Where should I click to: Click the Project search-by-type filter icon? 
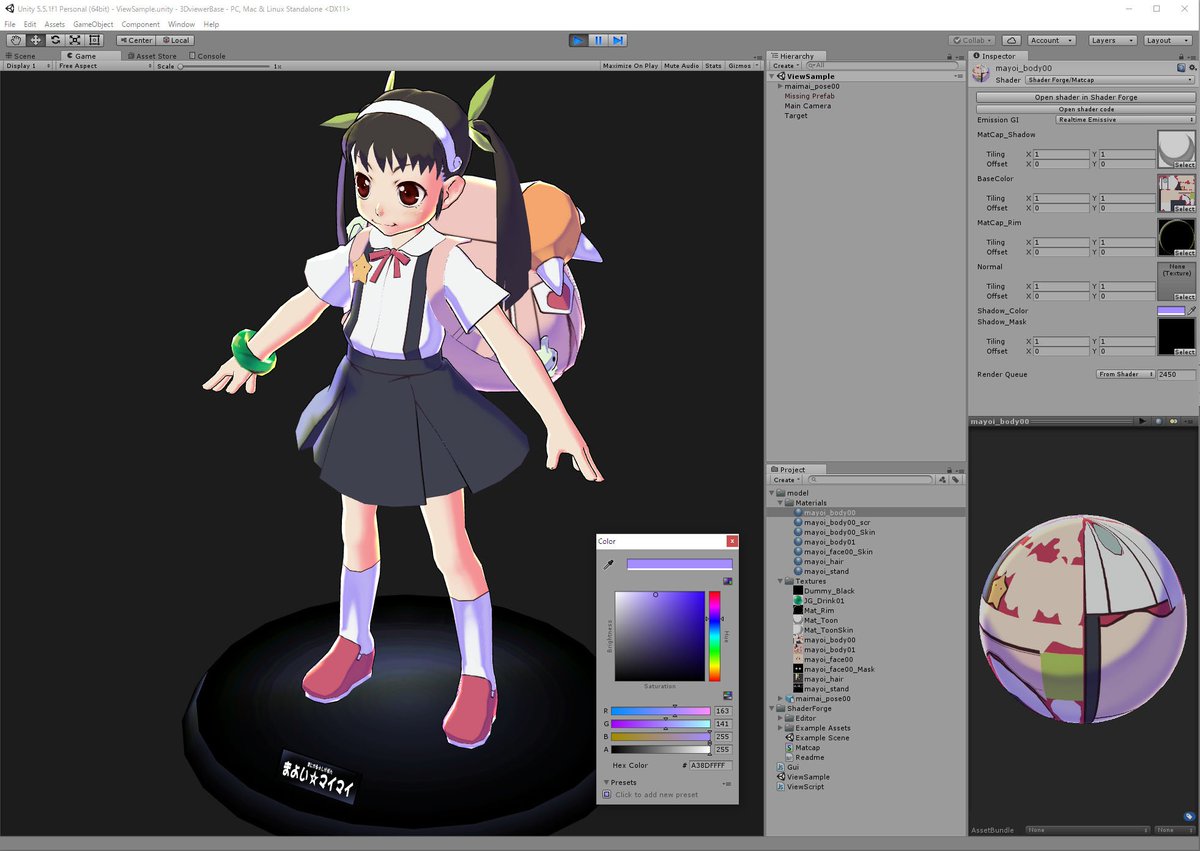click(943, 480)
